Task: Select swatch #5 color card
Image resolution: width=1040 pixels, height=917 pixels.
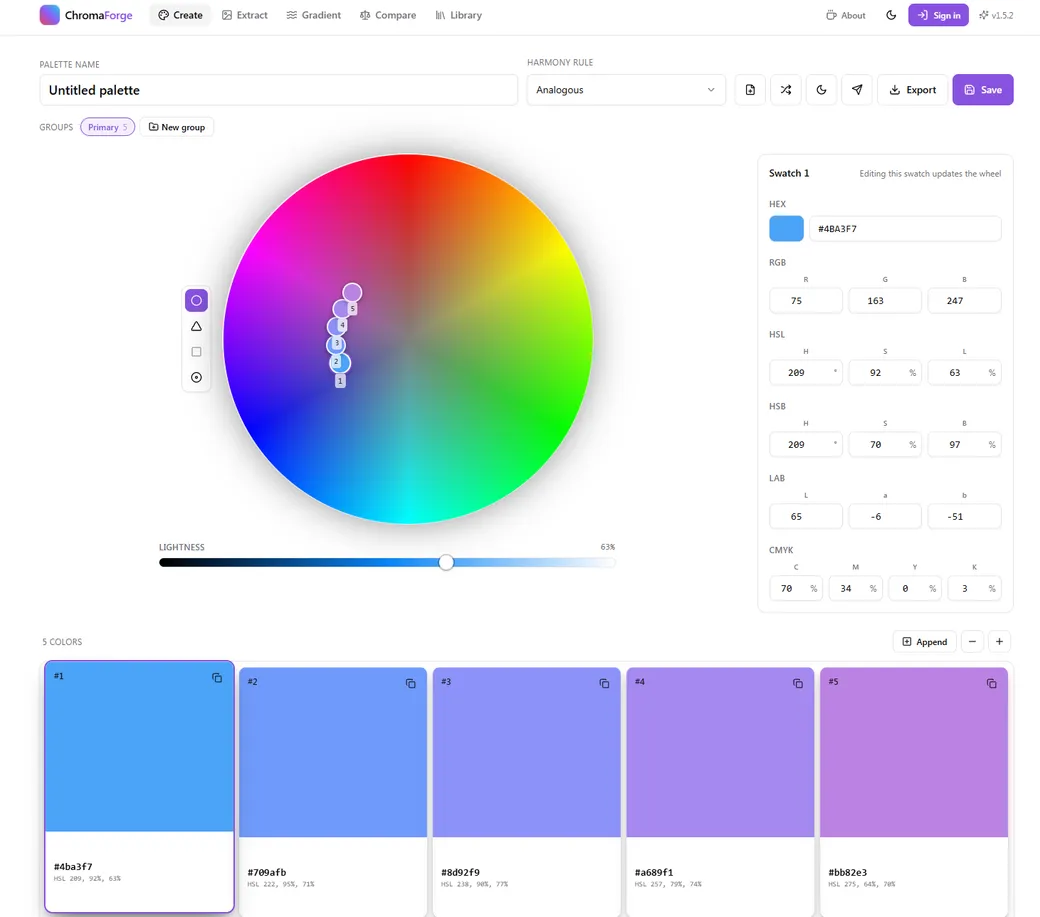Action: pos(914,792)
